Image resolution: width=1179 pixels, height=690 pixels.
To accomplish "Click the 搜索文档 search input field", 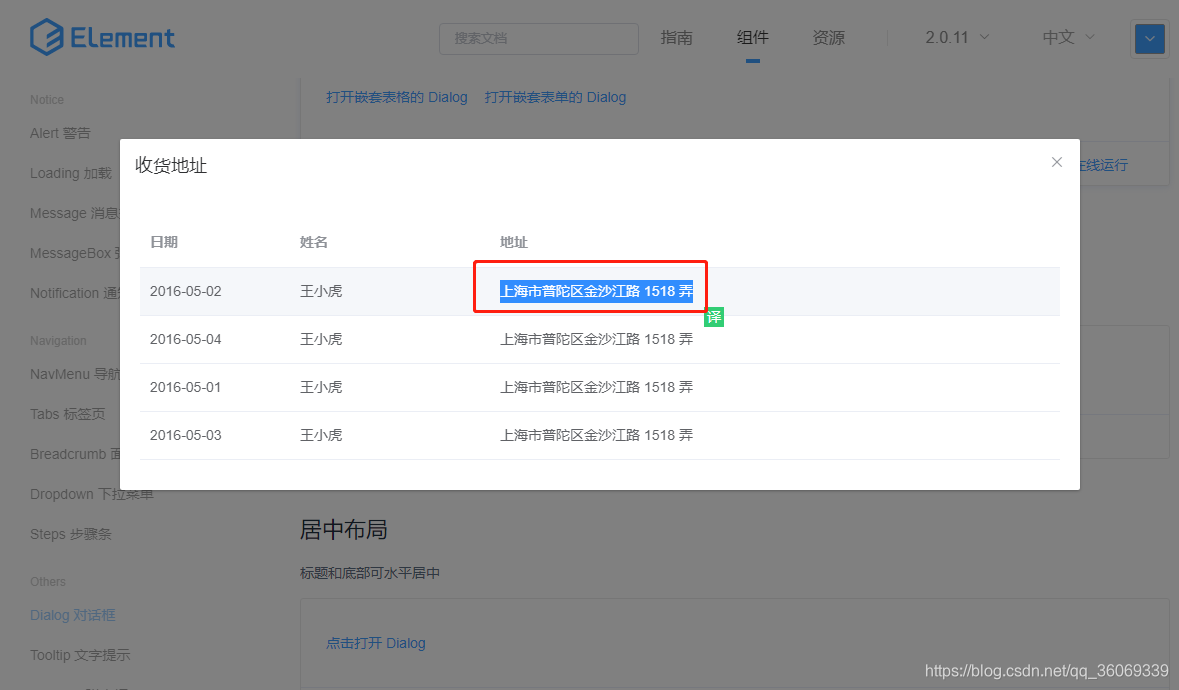I will coord(538,38).
